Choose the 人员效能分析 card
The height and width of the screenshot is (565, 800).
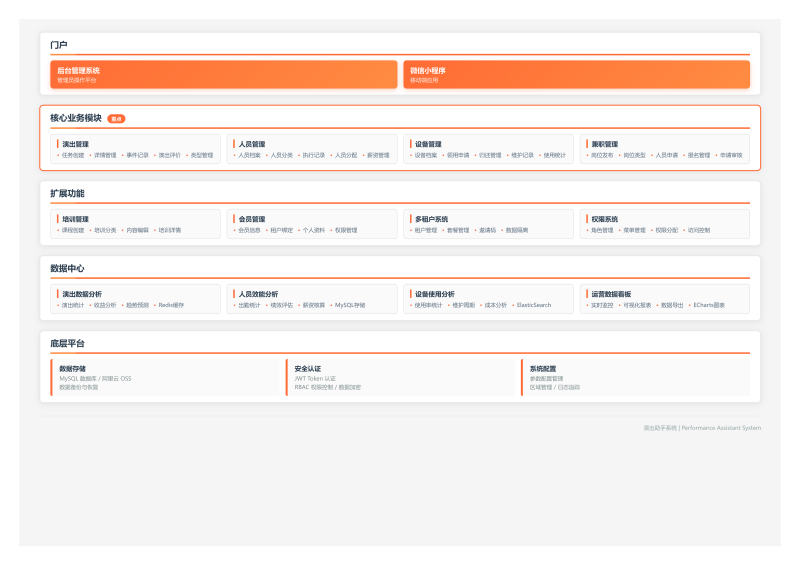point(312,299)
